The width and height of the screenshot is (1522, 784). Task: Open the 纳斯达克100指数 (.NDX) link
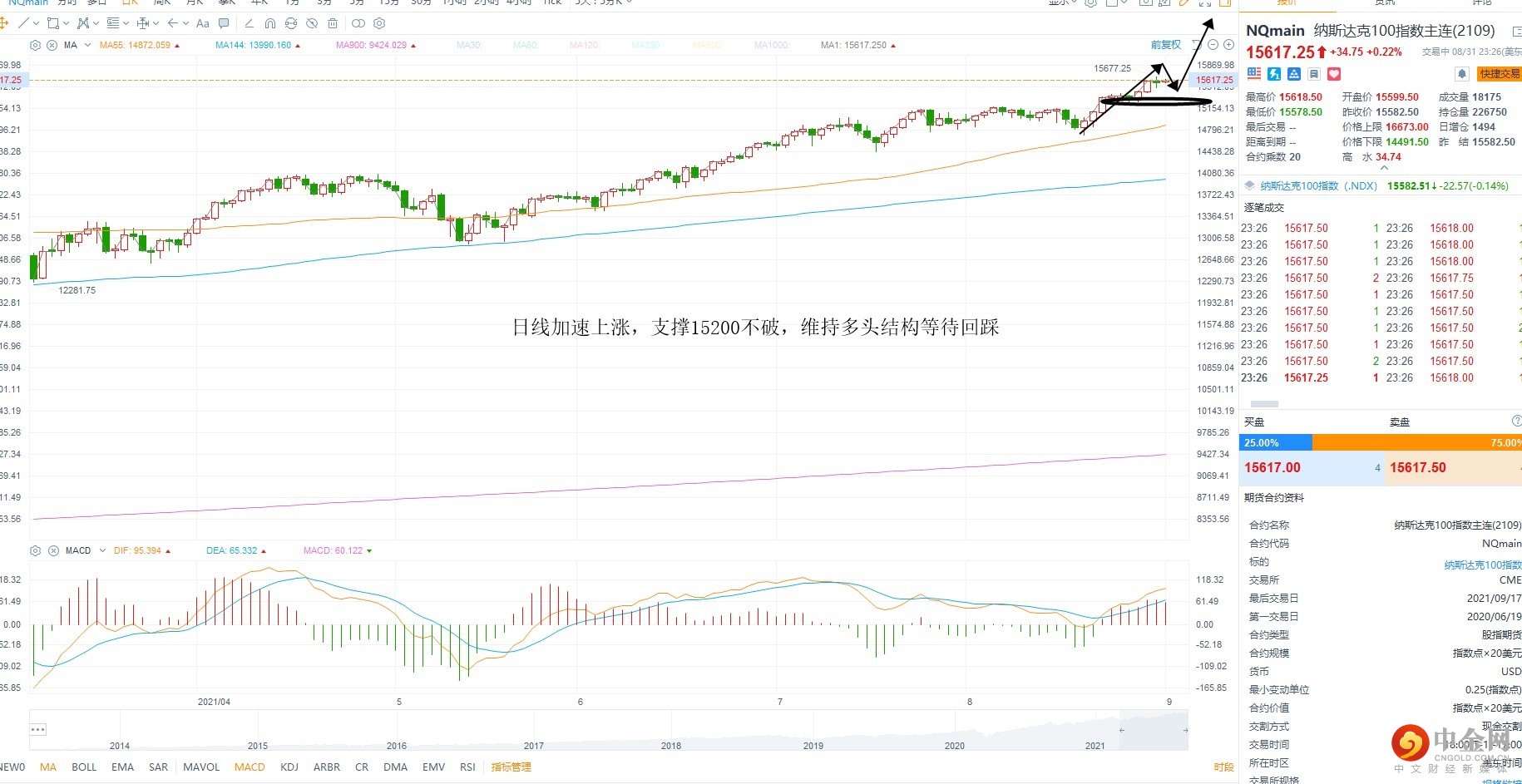click(1319, 185)
